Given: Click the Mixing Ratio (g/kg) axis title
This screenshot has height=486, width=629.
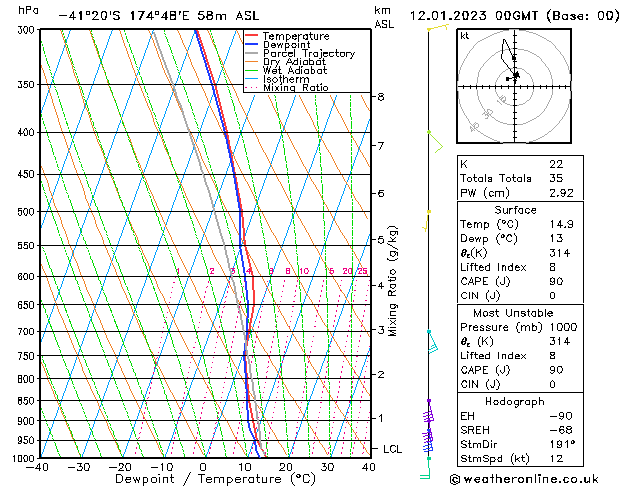Looking at the screenshot, I should tap(392, 281).
